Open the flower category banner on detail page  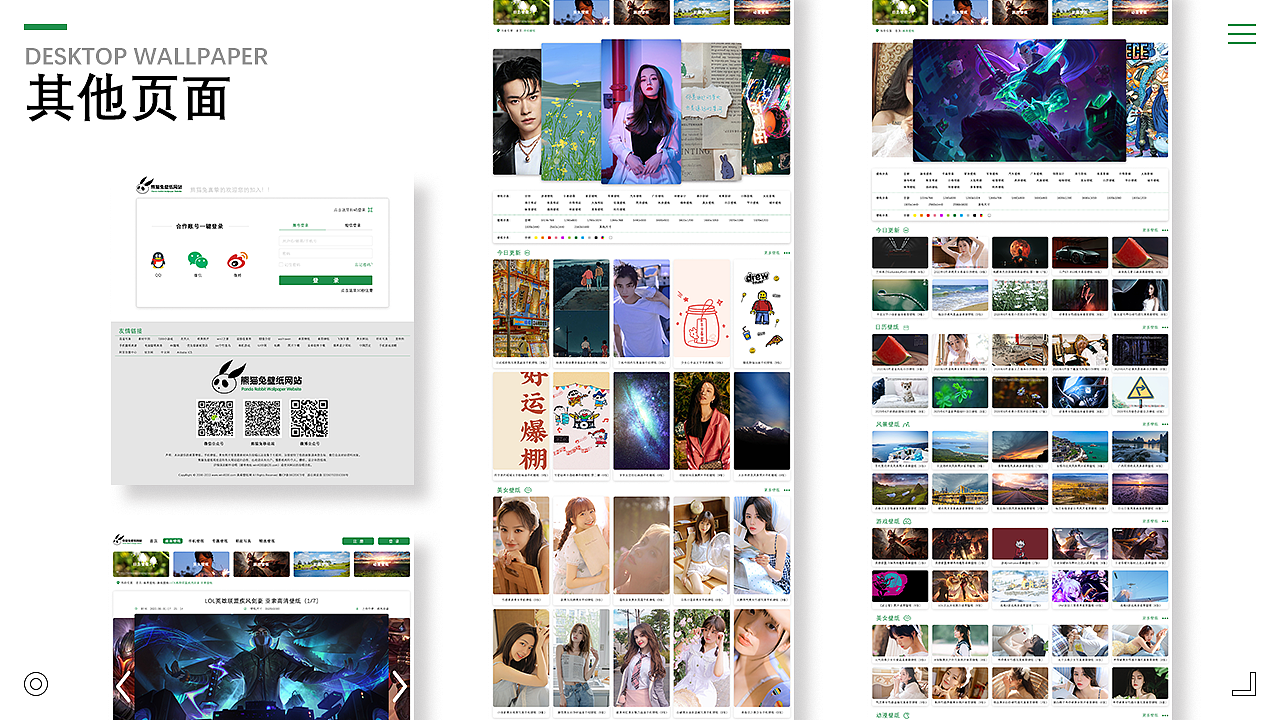coord(141,564)
